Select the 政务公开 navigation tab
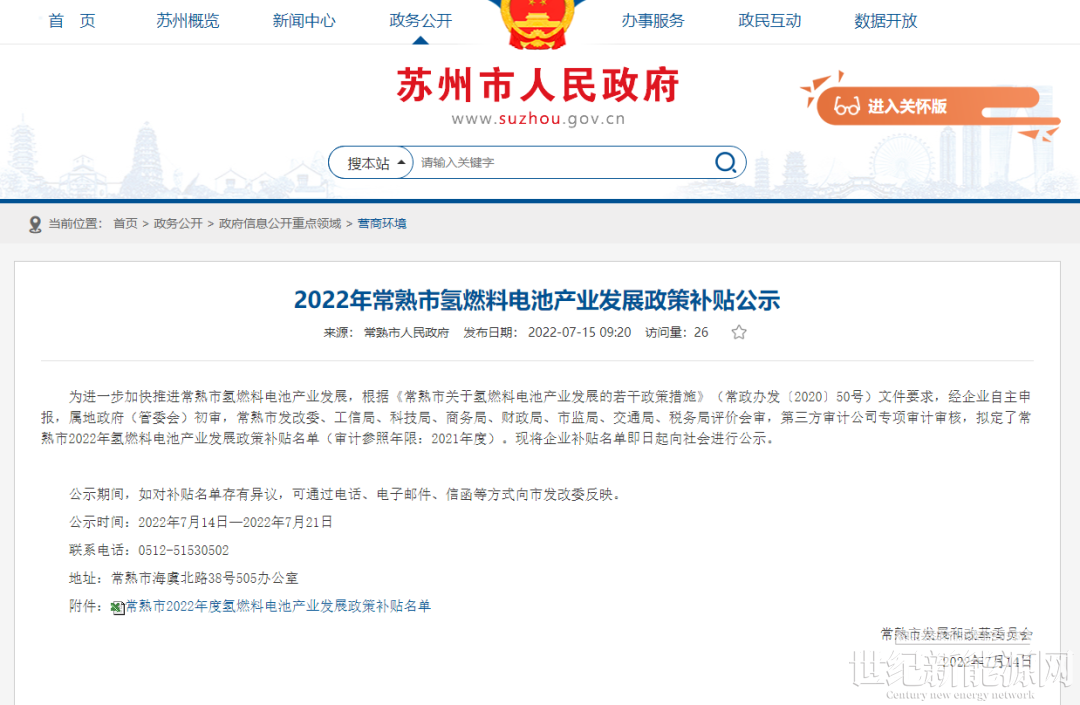Screen dimensions: 1080x705 (x=421, y=21)
